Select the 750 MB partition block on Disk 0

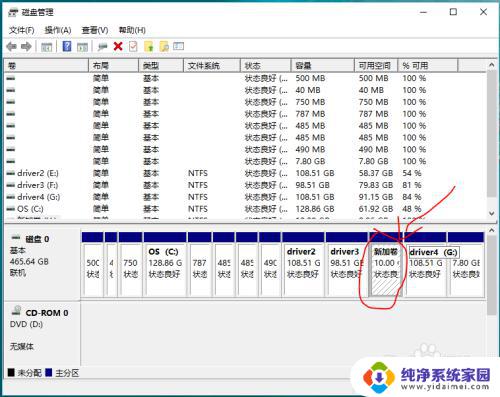[130, 264]
